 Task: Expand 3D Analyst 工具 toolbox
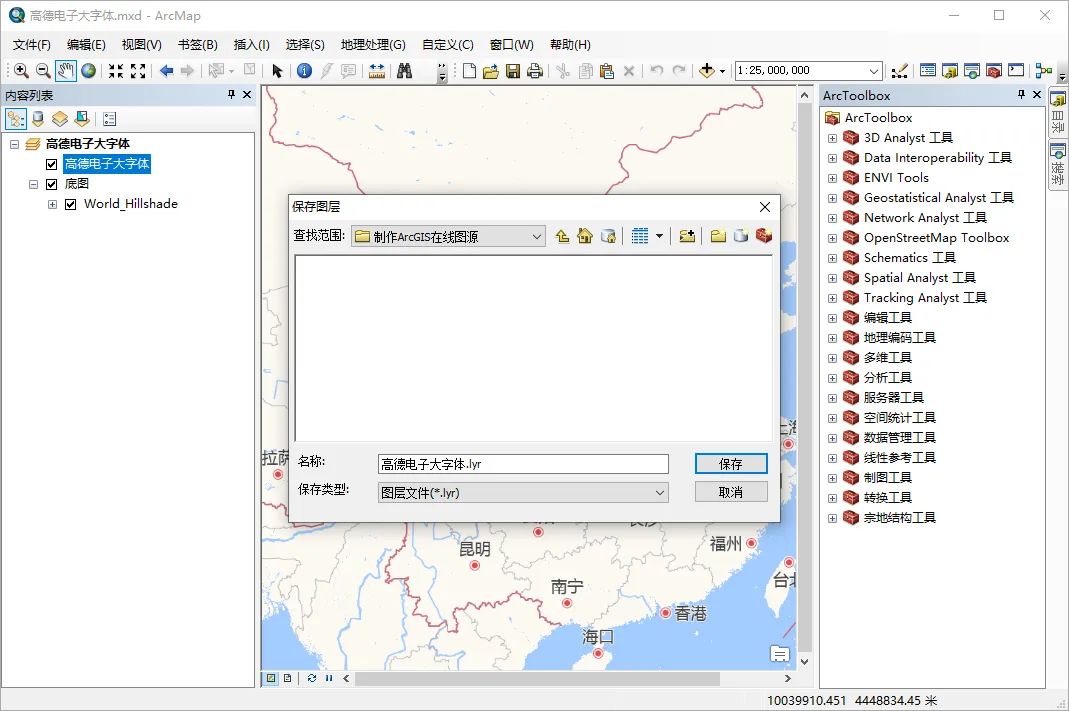click(832, 138)
